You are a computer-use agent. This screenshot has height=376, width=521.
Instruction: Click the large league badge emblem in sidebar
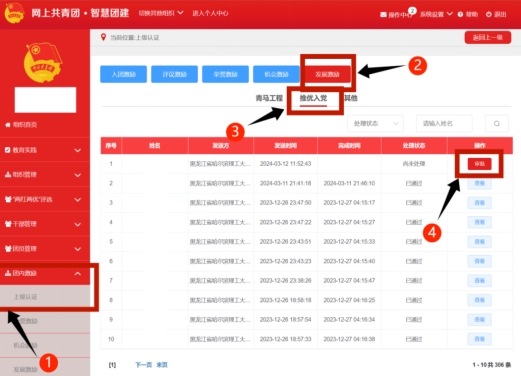43,62
